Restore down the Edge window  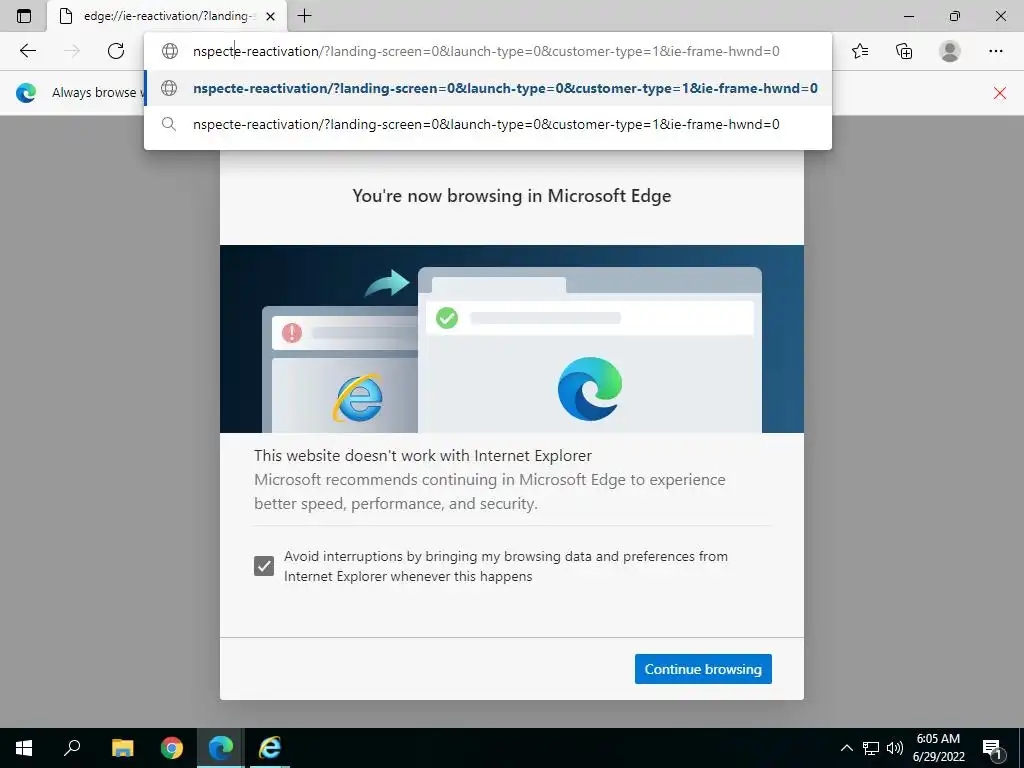point(954,16)
